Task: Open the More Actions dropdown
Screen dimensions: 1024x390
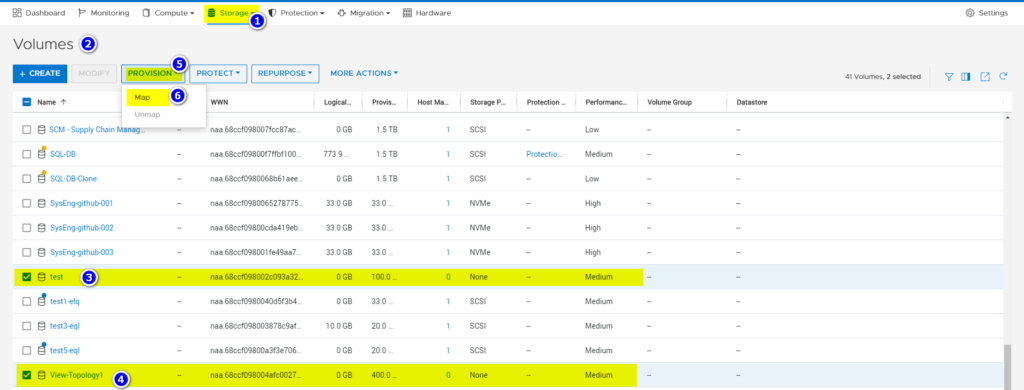Action: (364, 74)
